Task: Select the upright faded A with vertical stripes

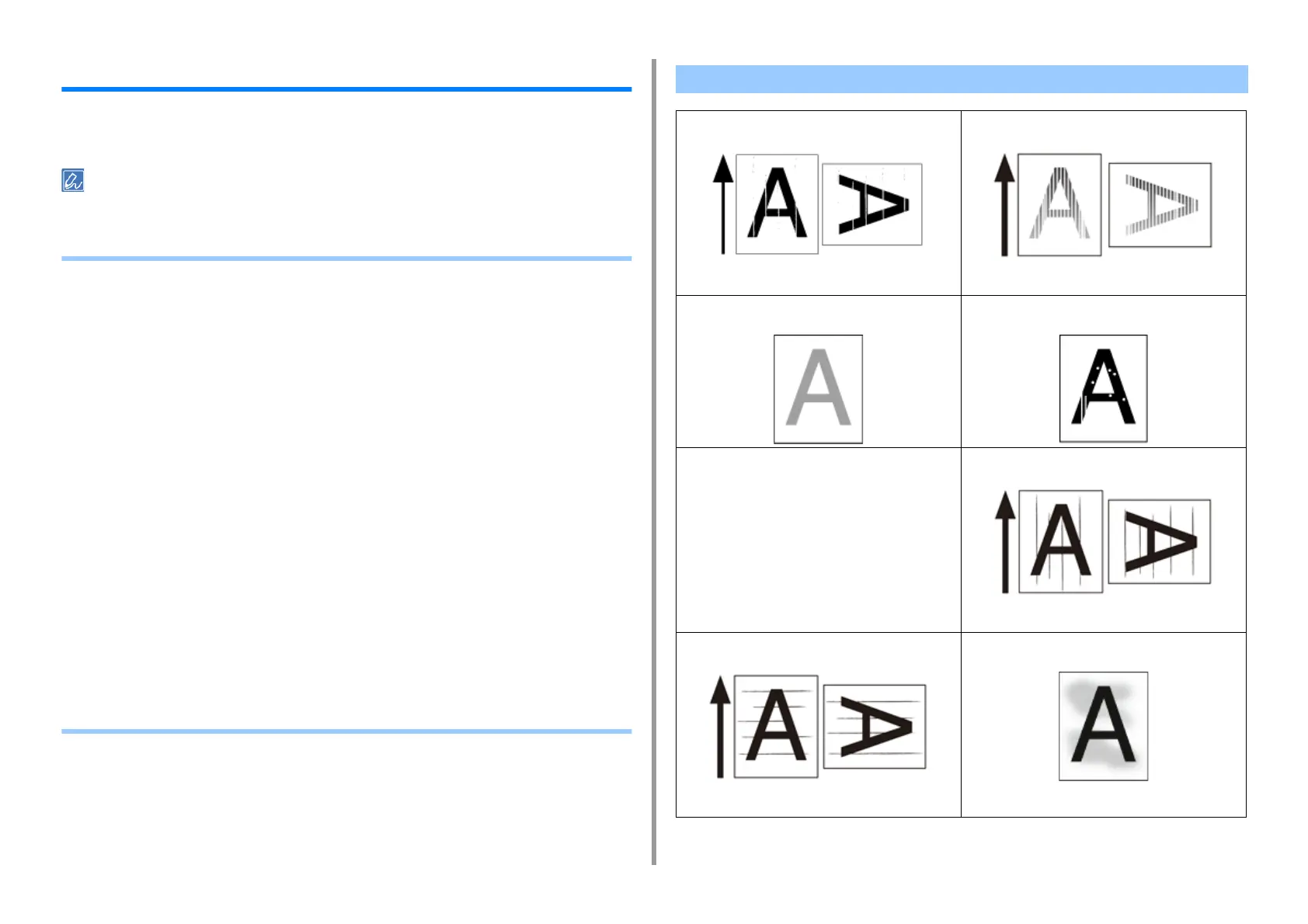Action: click(x=1059, y=205)
